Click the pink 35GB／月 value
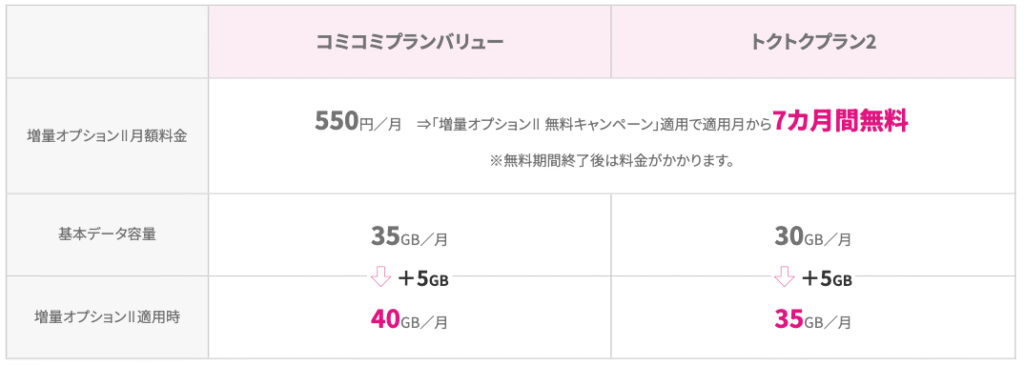This screenshot has width=1024, height=366. pyautogui.click(x=814, y=320)
